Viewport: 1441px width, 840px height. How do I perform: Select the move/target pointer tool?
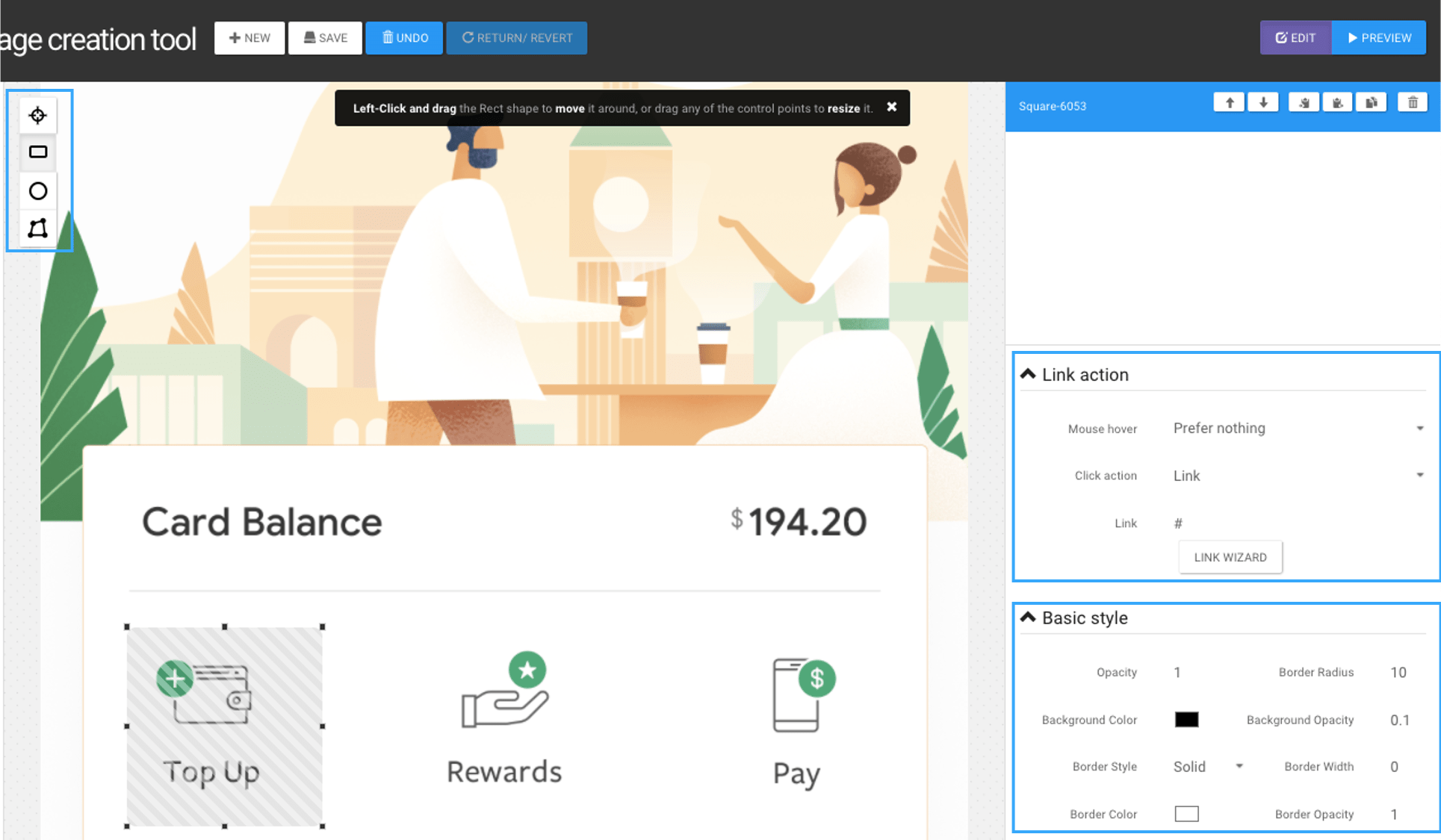[x=37, y=115]
